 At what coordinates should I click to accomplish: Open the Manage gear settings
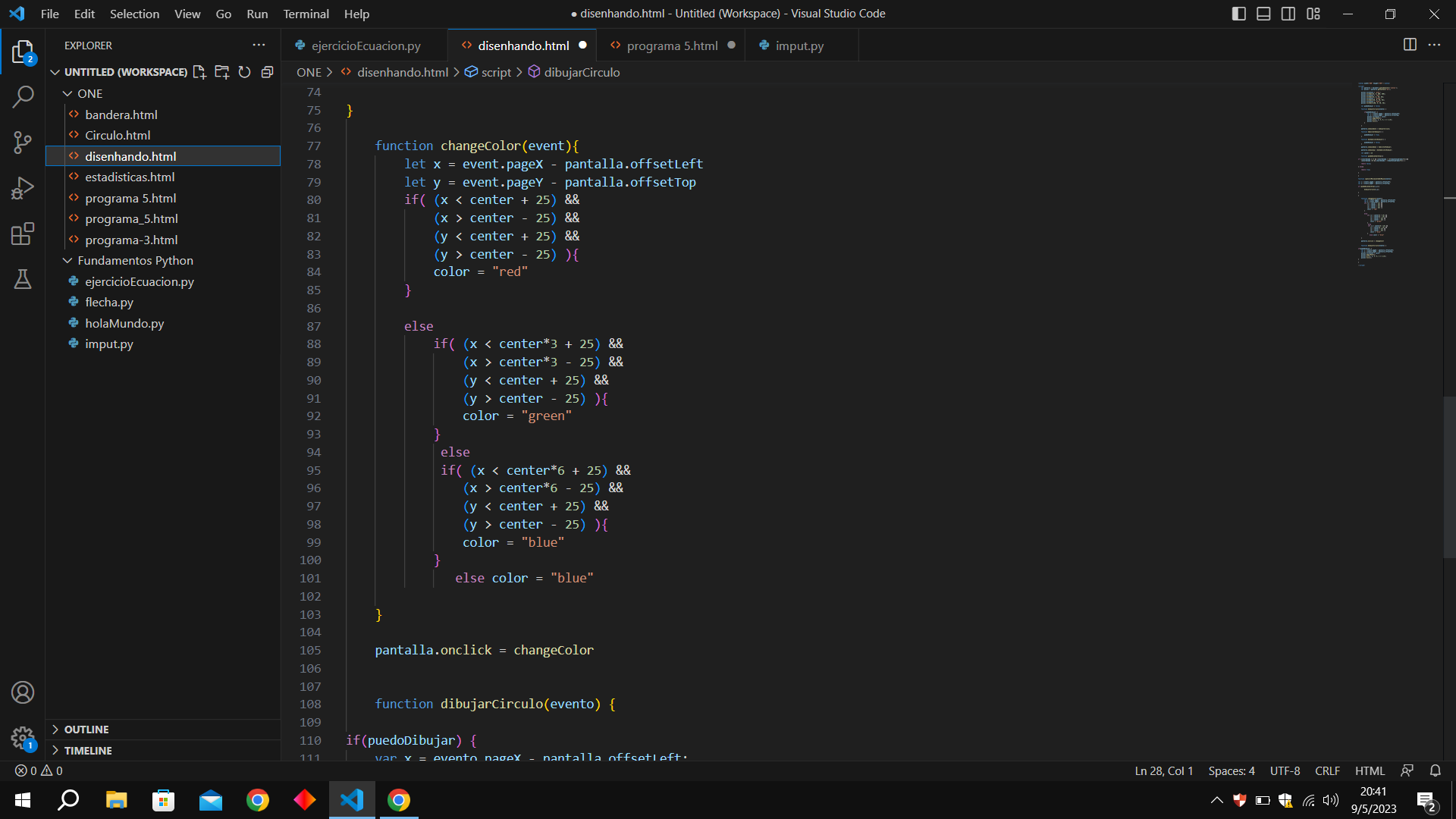23,738
